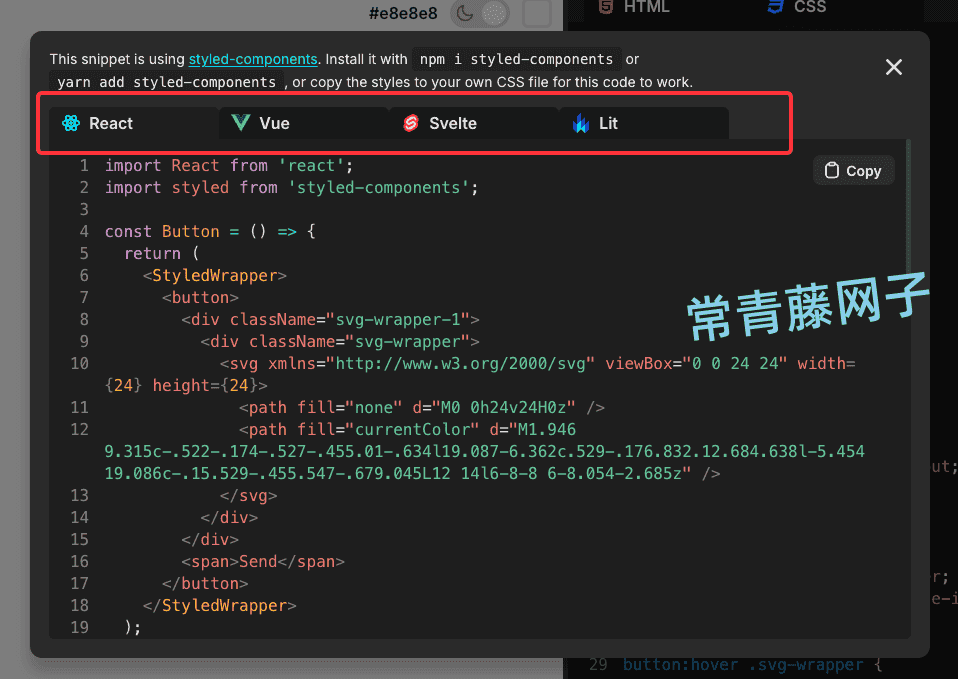Click the HTML5 logo icon
This screenshot has height=679, width=958.
(x=605, y=7)
